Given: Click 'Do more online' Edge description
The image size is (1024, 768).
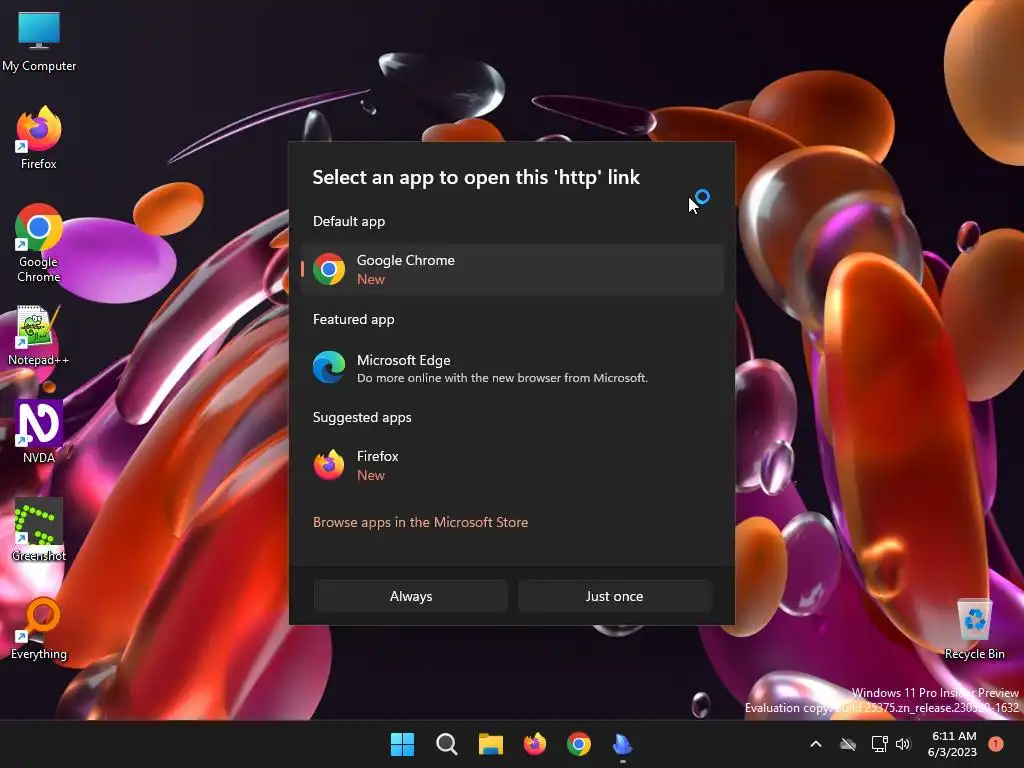Looking at the screenshot, I should 502,378.
